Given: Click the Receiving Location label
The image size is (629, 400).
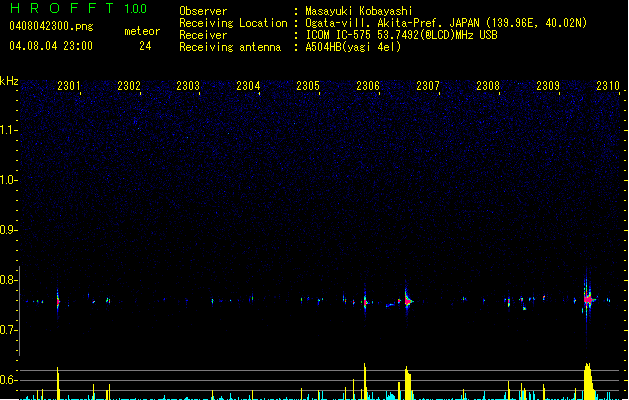Looking at the screenshot, I should point(233,23).
